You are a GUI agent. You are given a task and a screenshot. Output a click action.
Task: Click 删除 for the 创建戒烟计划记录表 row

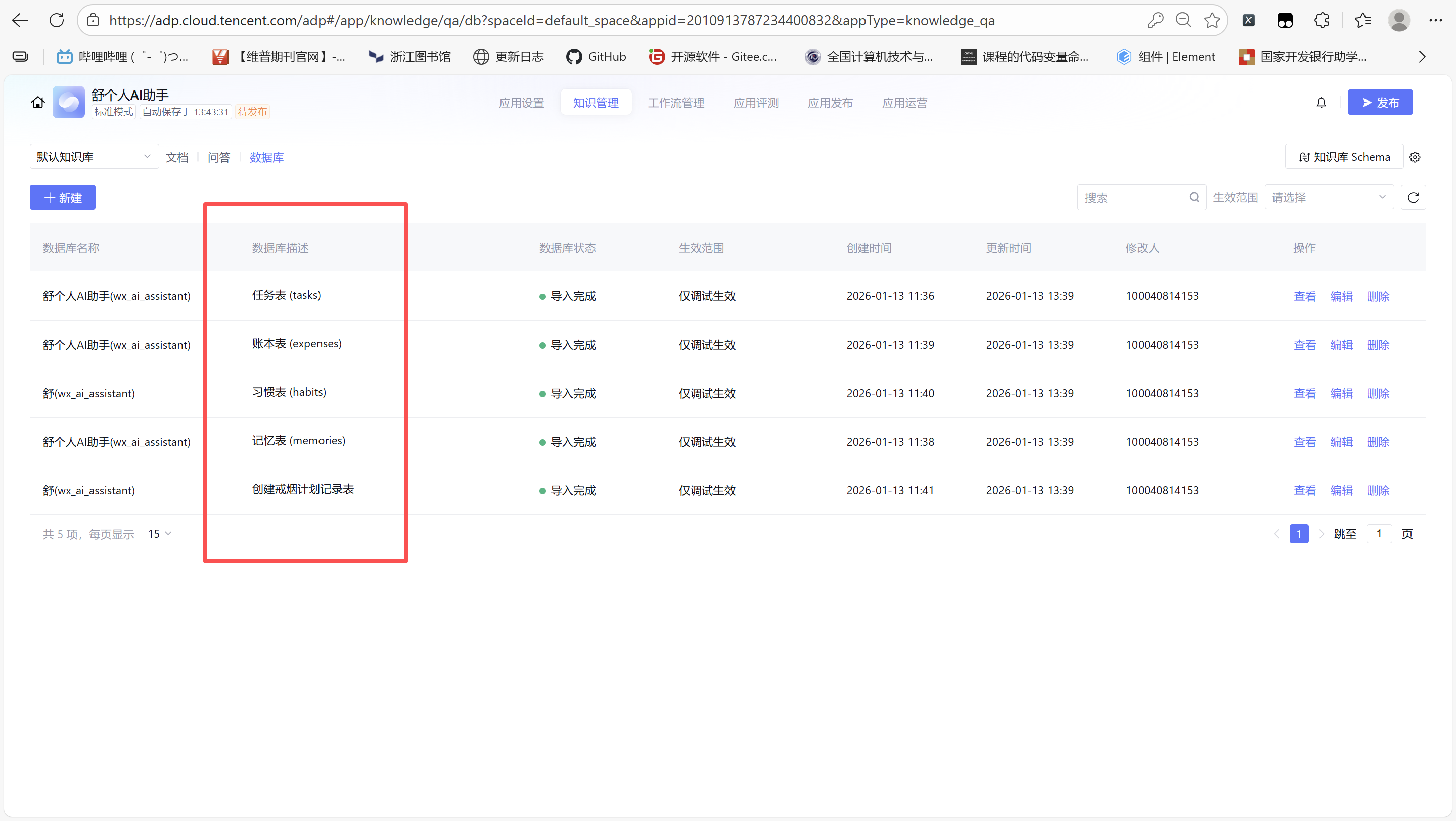pyautogui.click(x=1378, y=490)
